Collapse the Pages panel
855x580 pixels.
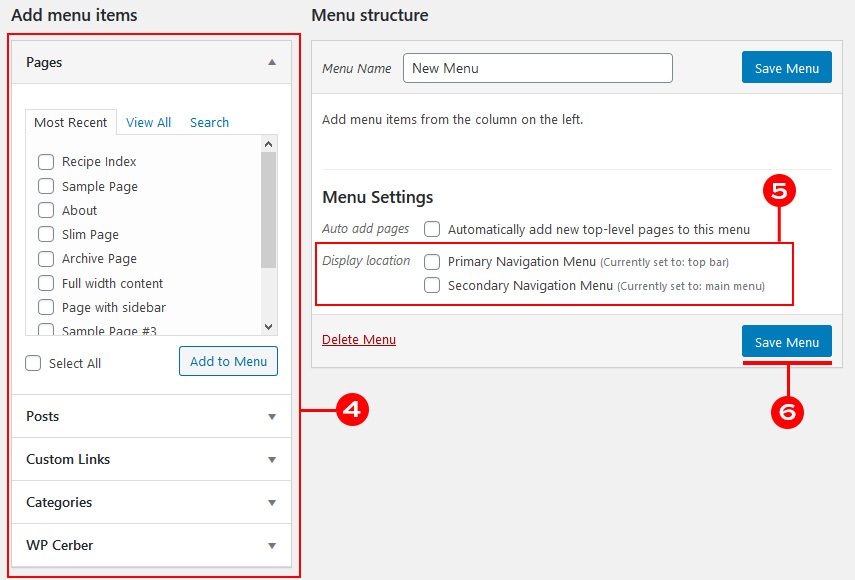pos(271,62)
